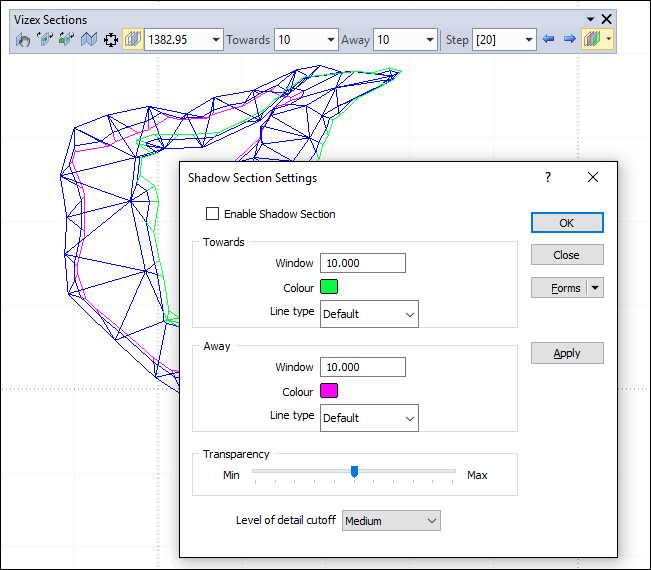Open the Forms button dropdown arrow

click(x=595, y=288)
